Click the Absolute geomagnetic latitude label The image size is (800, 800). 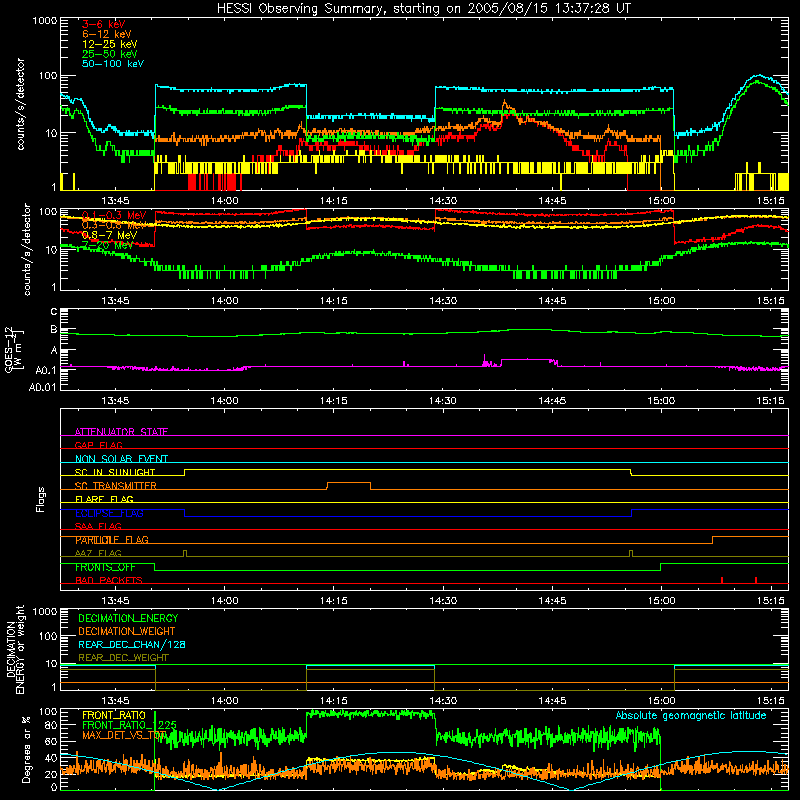click(691, 715)
